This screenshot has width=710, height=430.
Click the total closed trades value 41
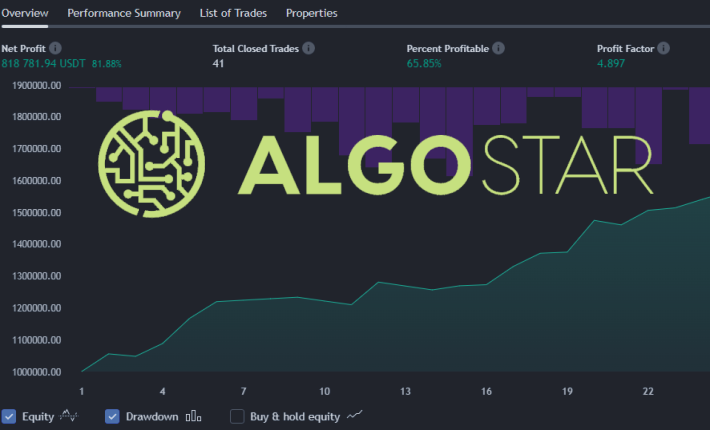(x=218, y=63)
